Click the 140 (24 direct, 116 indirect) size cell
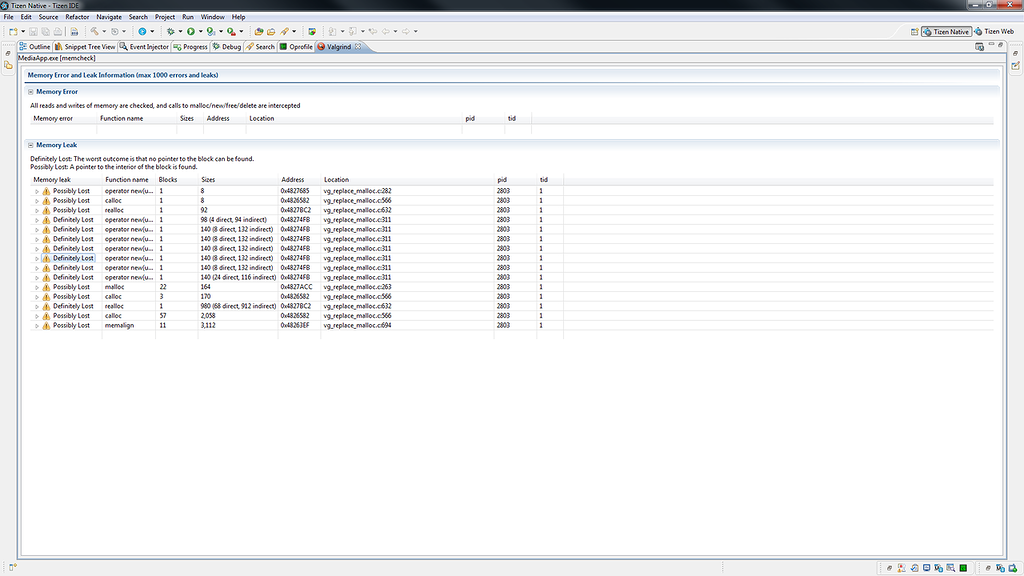 238,278
